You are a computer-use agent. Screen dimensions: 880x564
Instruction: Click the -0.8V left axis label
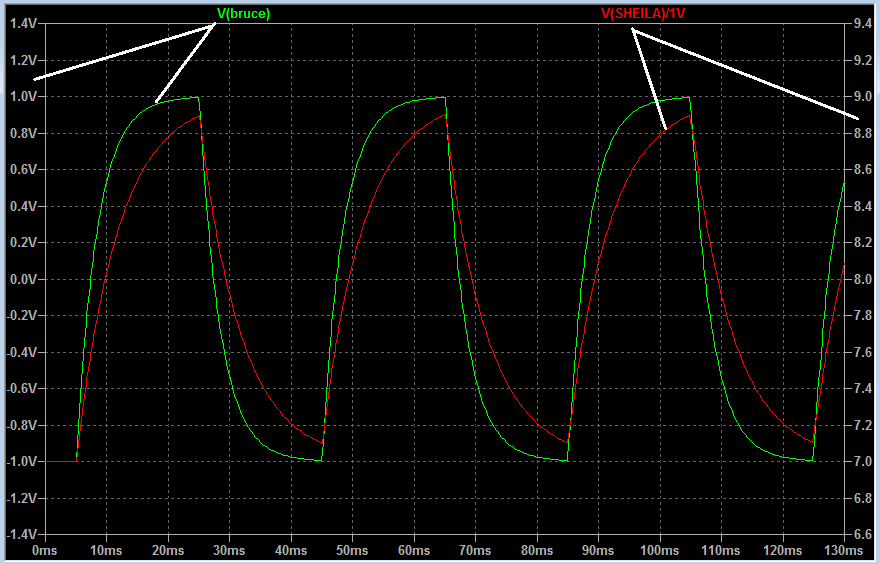(x=22, y=425)
